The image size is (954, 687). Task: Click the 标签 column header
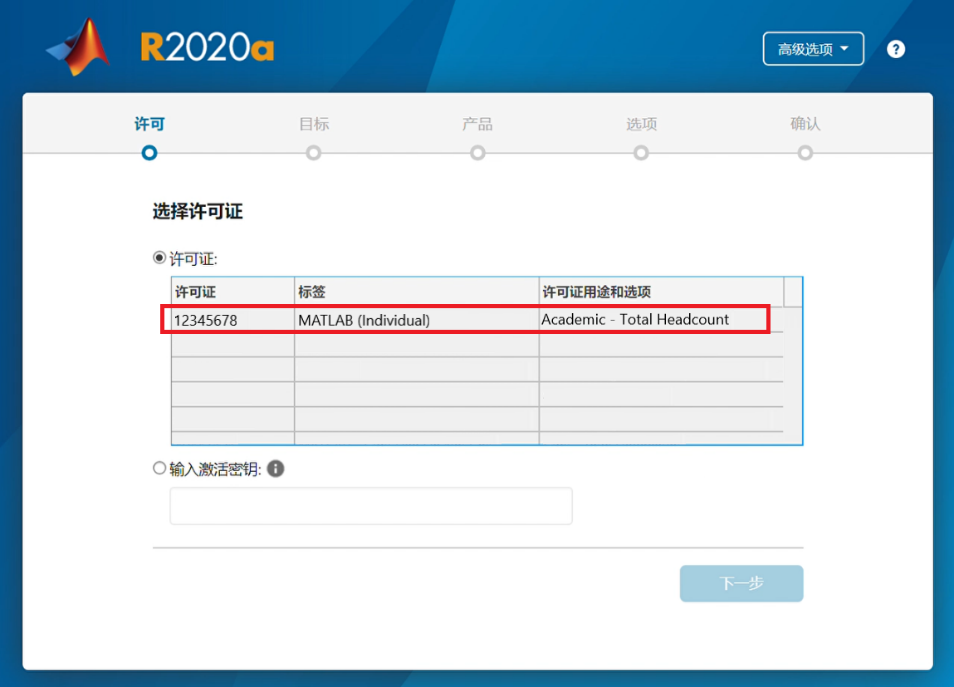417,292
